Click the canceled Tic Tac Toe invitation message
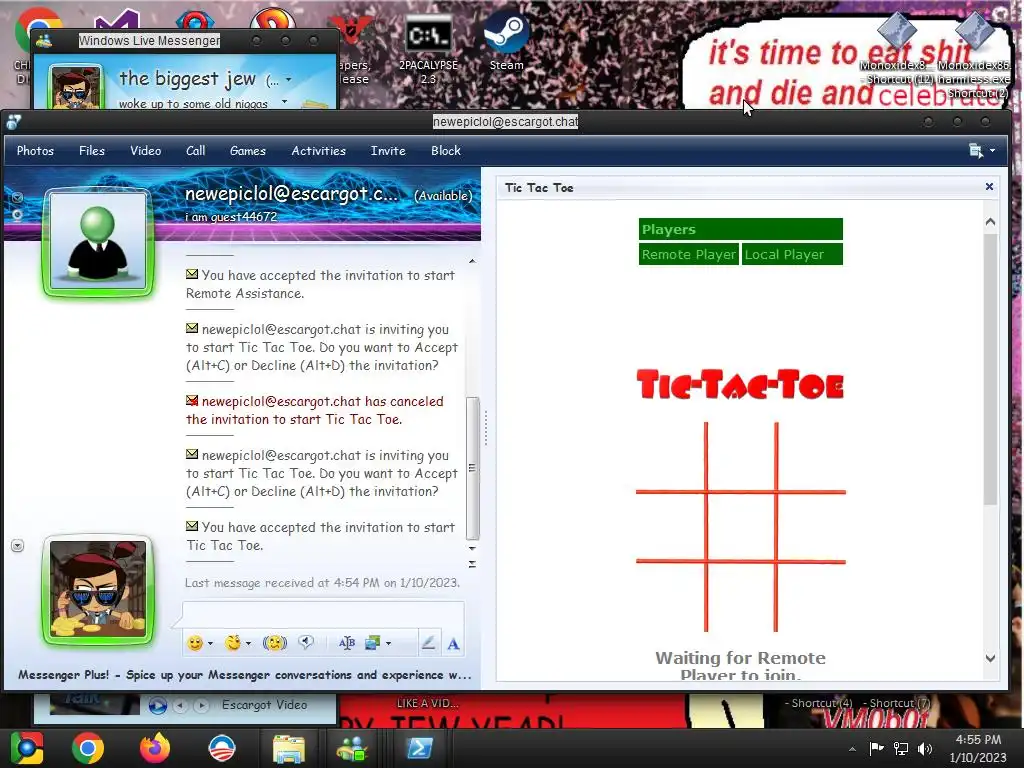Image resolution: width=1024 pixels, height=768 pixels. pos(315,410)
